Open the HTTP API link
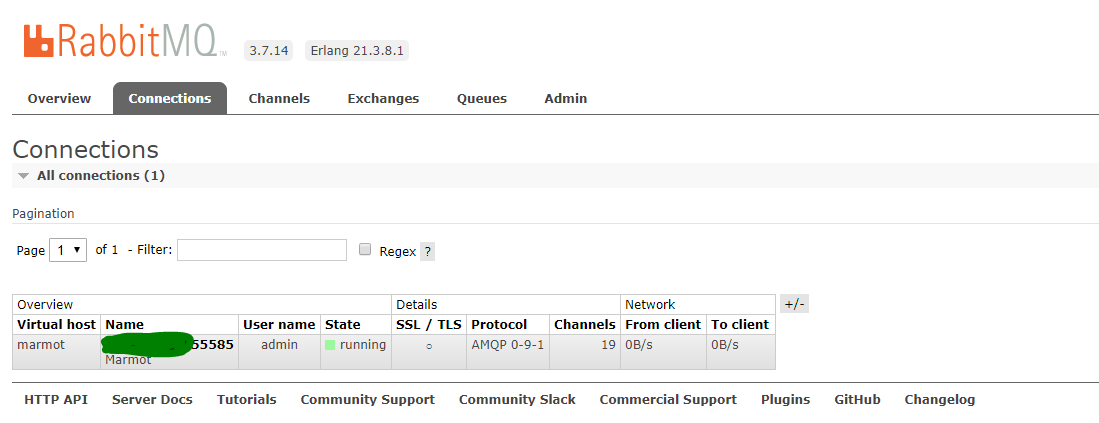Screen dimensions: 1099x423 pos(56,400)
